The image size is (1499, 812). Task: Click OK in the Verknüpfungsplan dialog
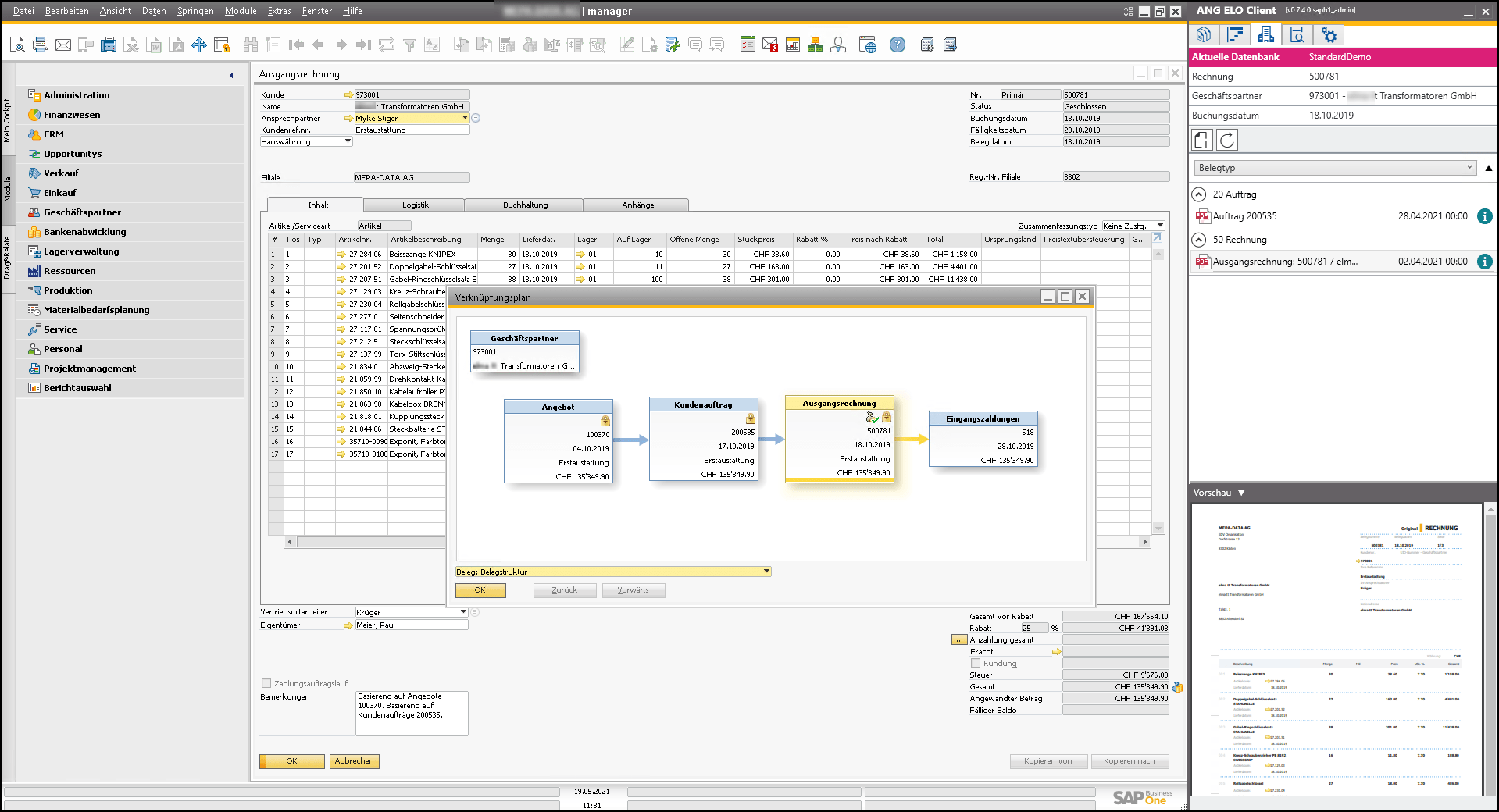(x=480, y=590)
